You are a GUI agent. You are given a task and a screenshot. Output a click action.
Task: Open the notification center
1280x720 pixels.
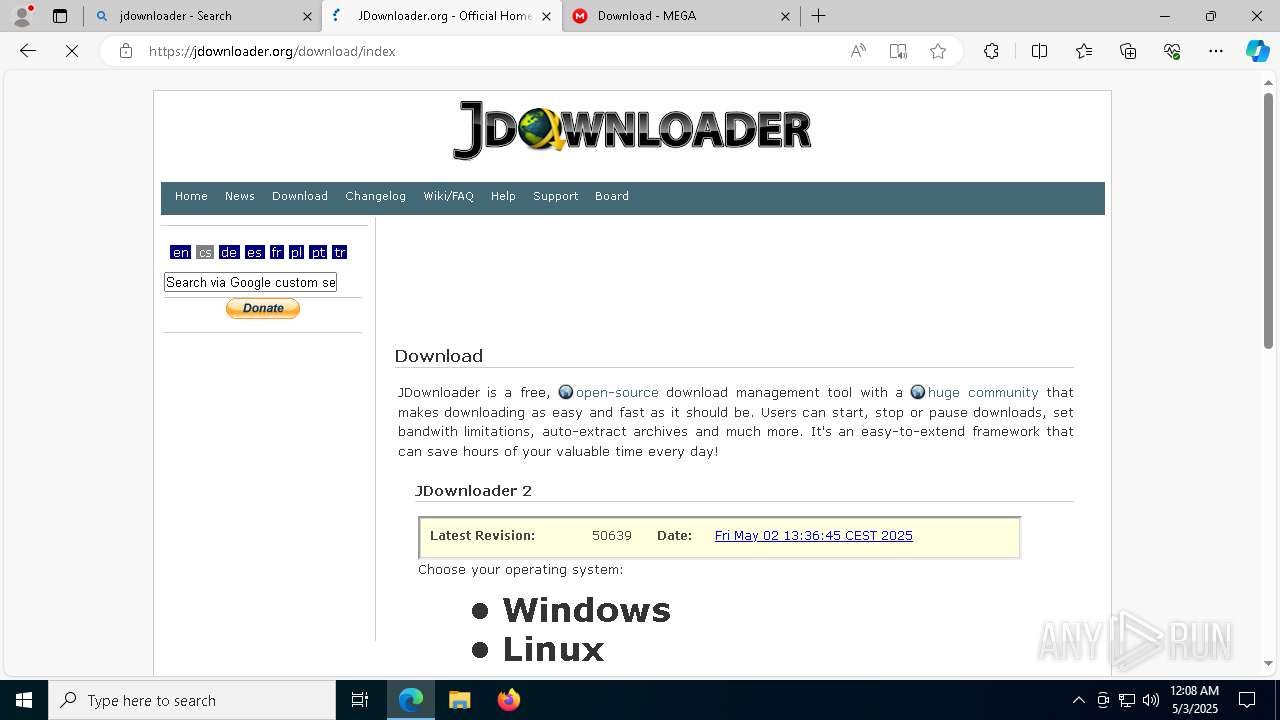coord(1247,700)
